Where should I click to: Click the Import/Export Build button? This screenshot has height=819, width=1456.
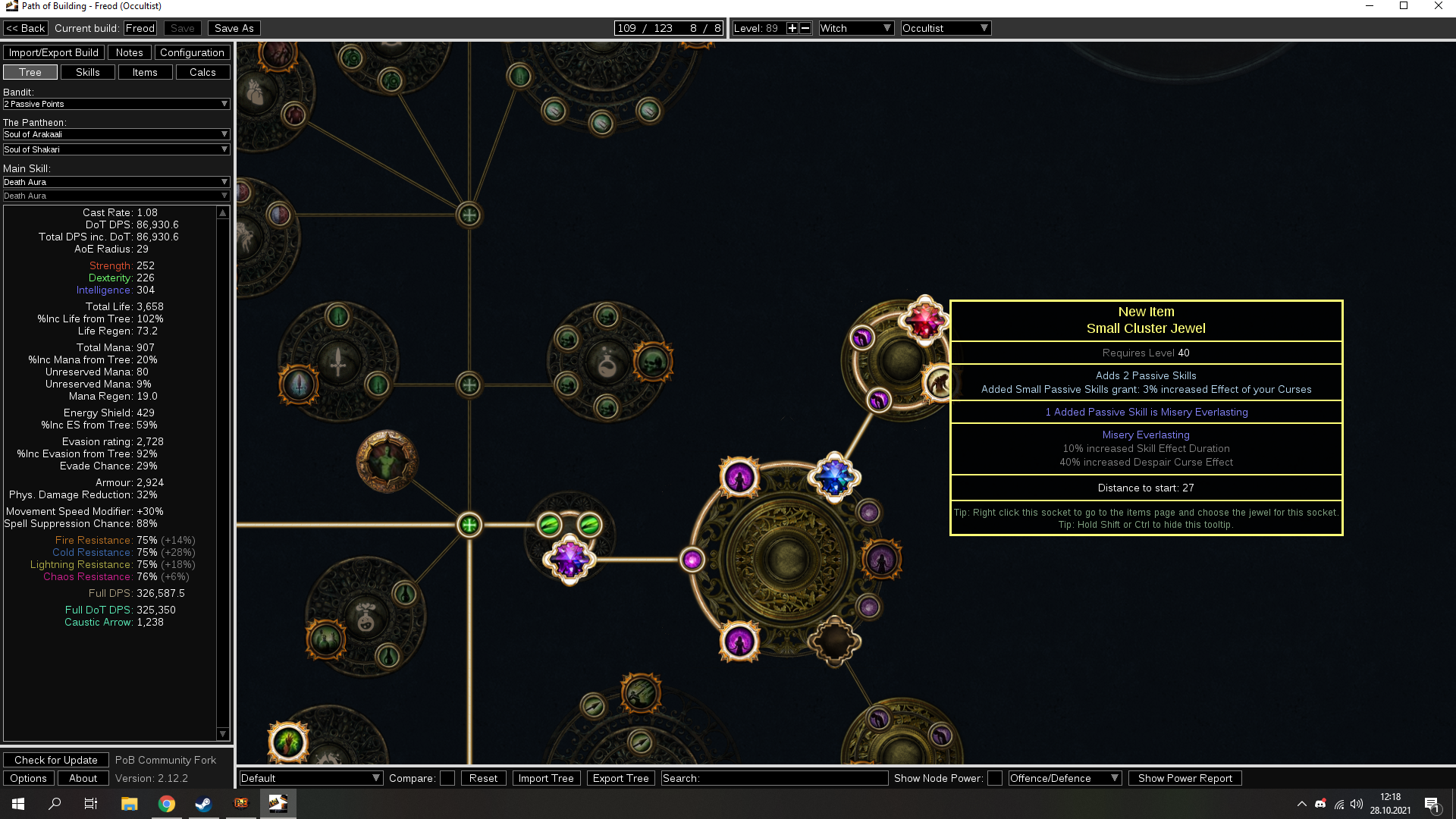(54, 52)
